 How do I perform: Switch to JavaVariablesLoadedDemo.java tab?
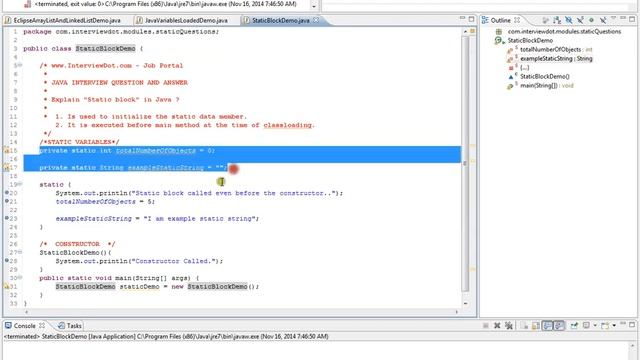[186, 20]
